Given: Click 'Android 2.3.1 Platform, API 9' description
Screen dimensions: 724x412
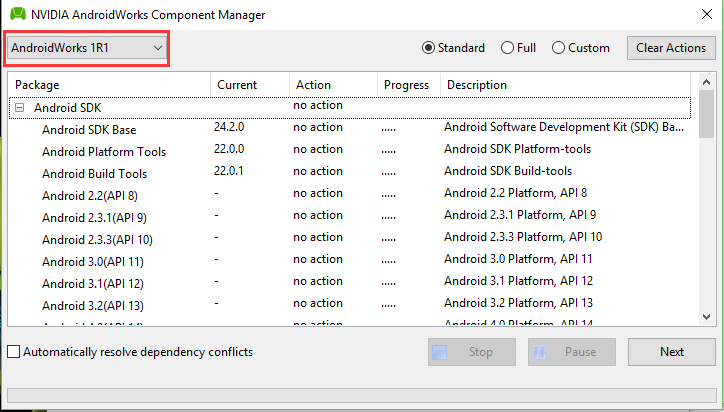Looking at the screenshot, I should pos(520,215).
